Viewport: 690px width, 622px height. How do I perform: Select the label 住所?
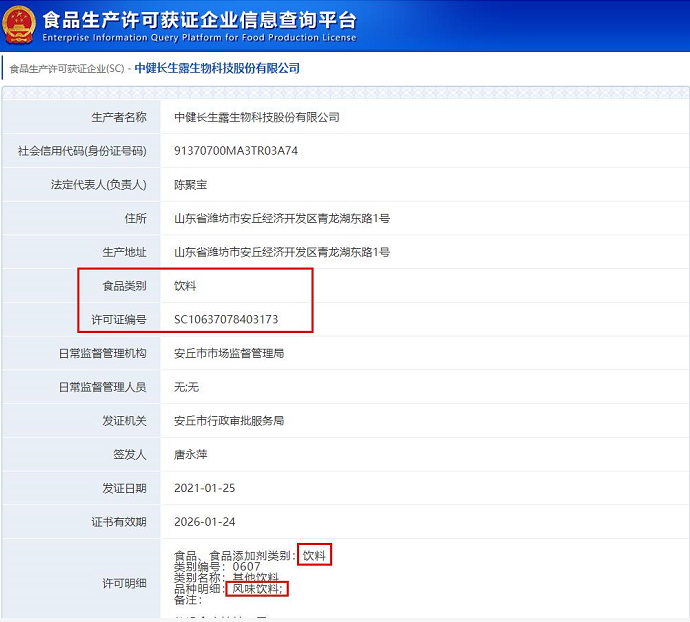[136, 218]
